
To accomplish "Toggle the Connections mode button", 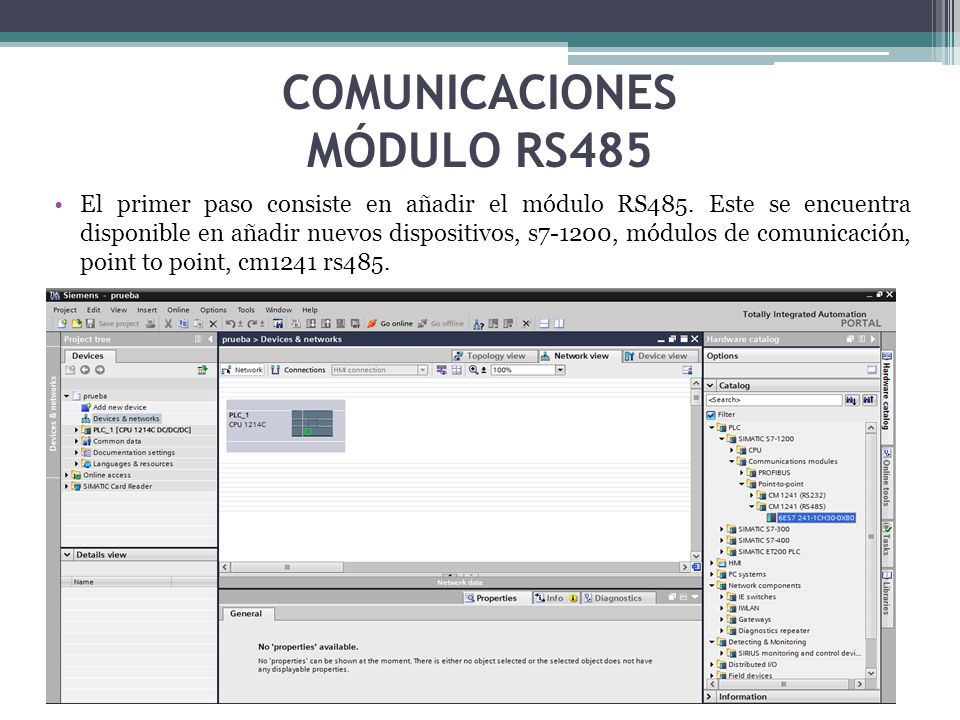I will click(299, 370).
